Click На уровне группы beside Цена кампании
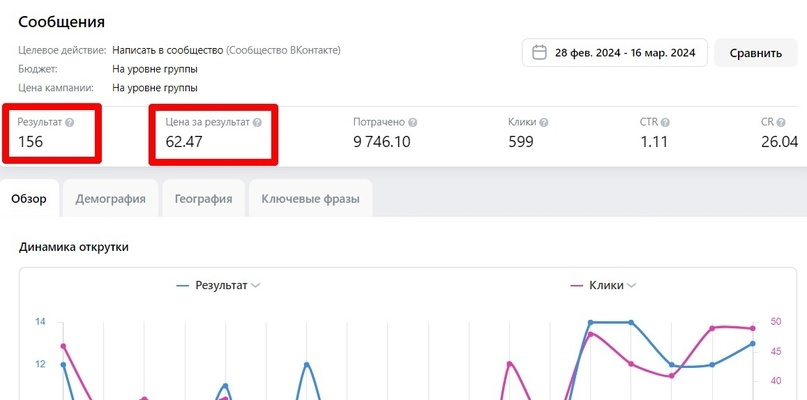The height and width of the screenshot is (400, 807). coord(155,88)
